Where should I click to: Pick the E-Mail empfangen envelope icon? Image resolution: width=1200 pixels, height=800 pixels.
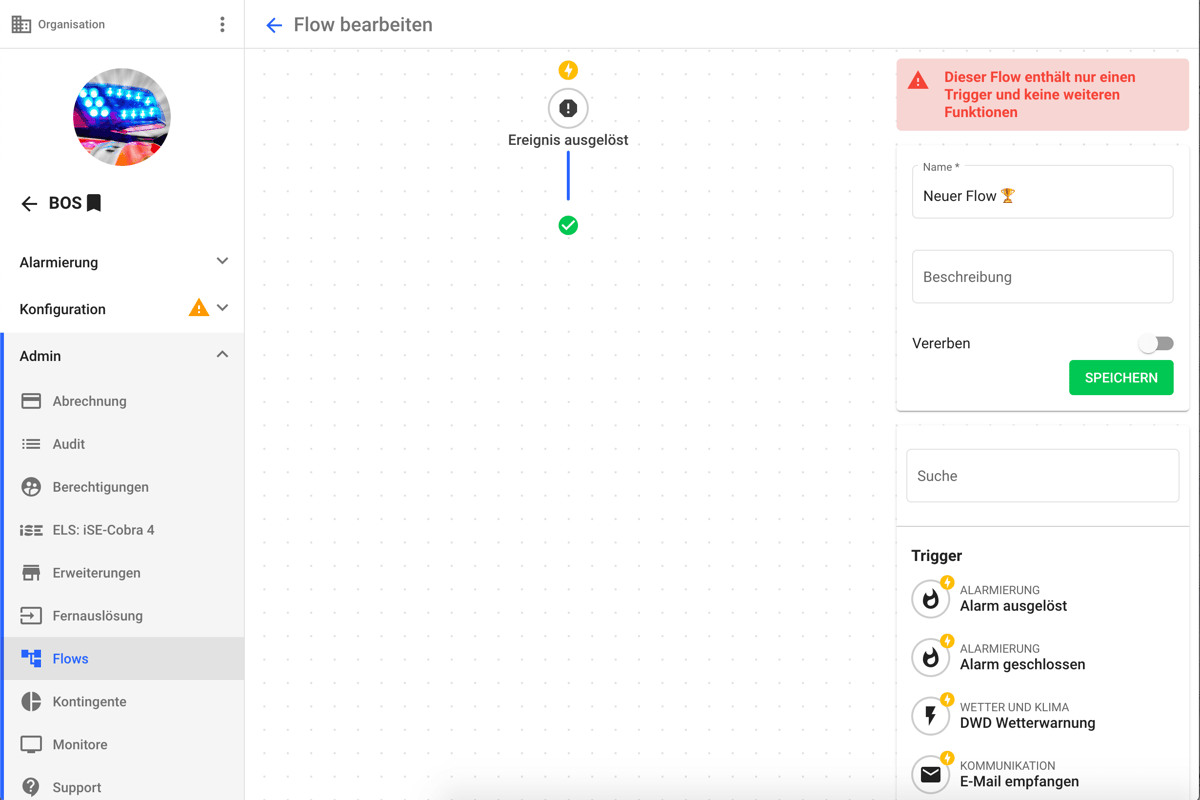pos(931,774)
